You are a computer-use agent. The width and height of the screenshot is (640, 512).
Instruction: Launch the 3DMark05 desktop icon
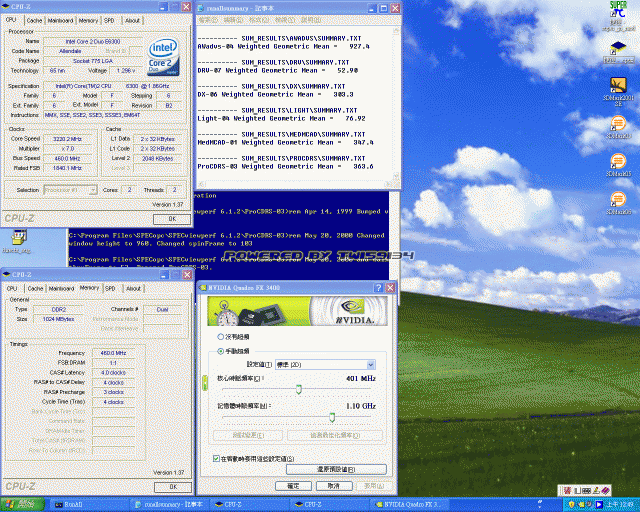click(618, 165)
